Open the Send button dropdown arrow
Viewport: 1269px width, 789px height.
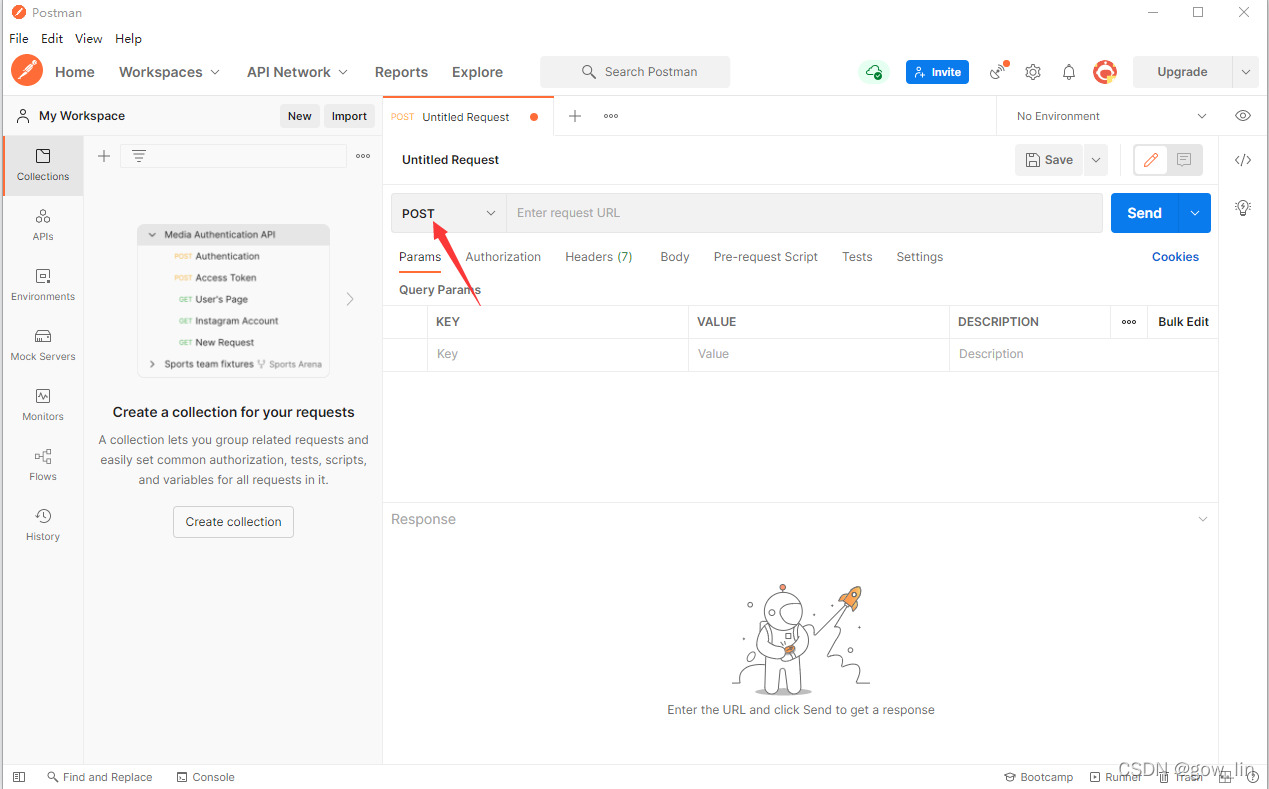point(1195,213)
